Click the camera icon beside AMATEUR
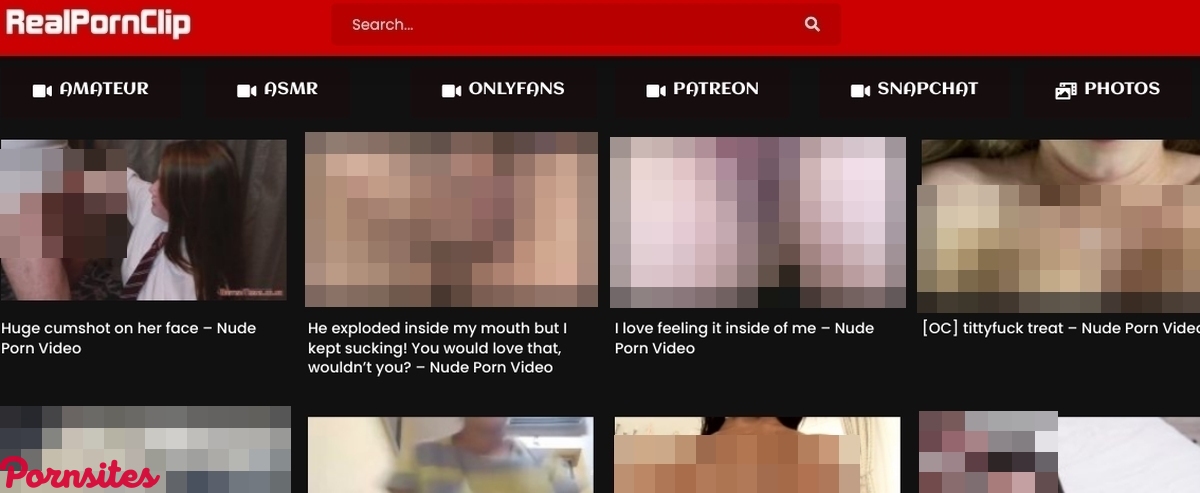 (x=42, y=91)
